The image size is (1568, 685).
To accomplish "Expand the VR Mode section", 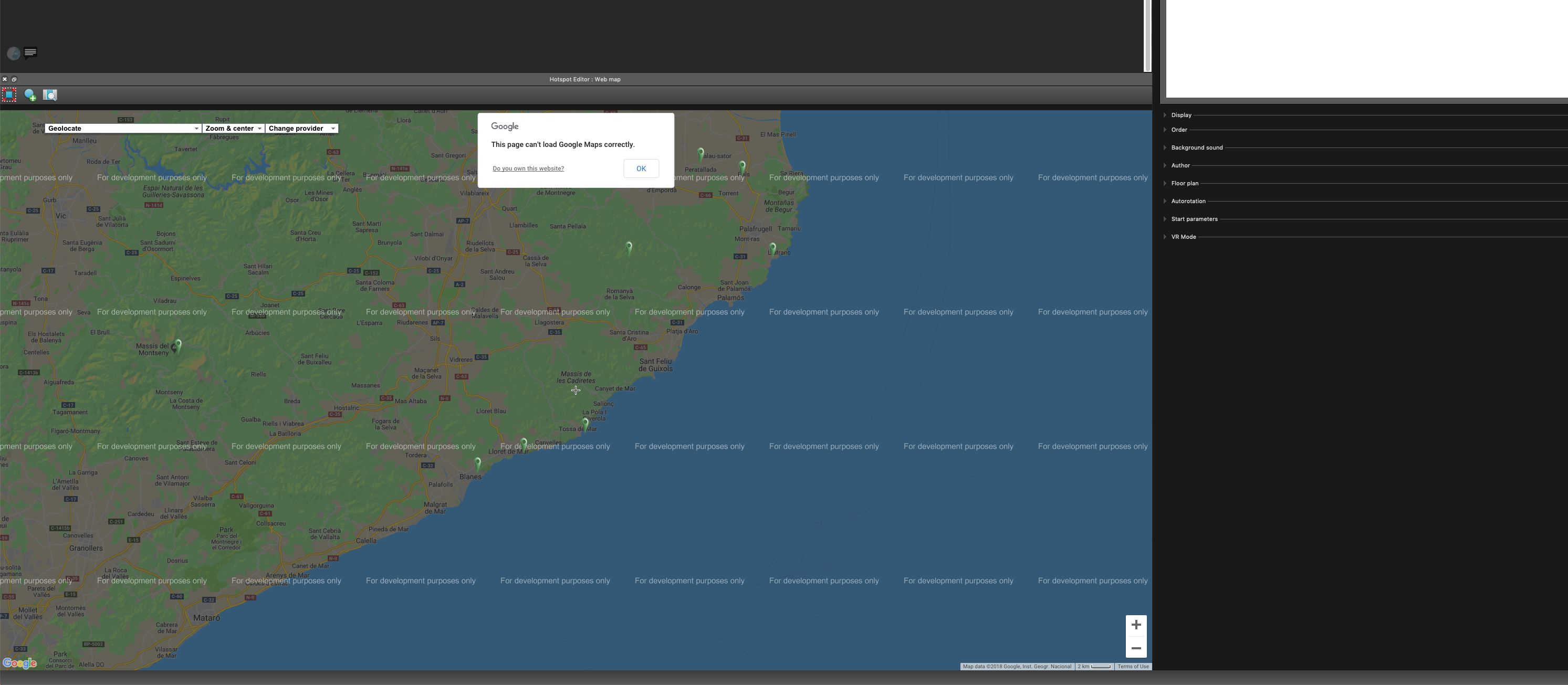I will click(x=1183, y=237).
